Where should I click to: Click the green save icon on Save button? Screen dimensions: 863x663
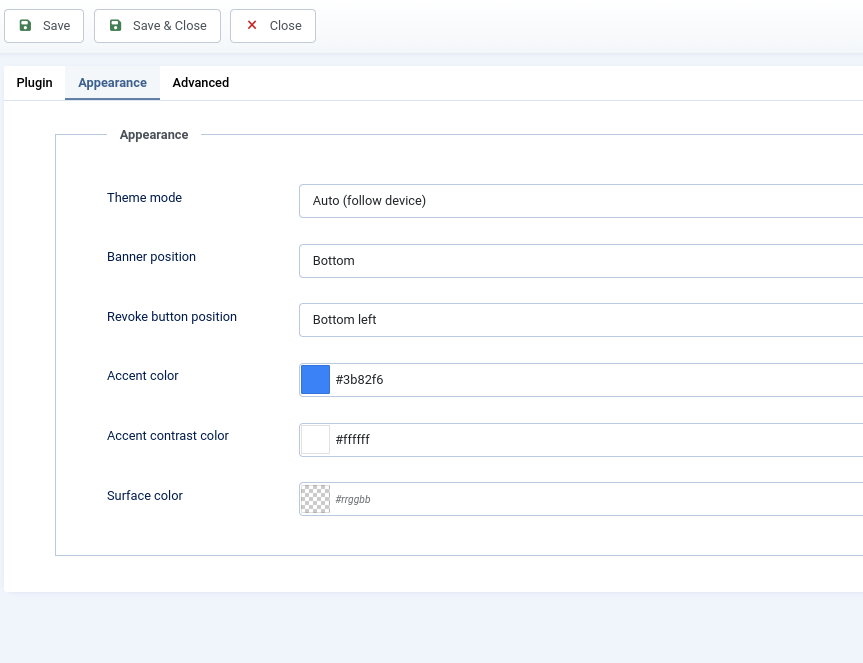(x=23, y=26)
